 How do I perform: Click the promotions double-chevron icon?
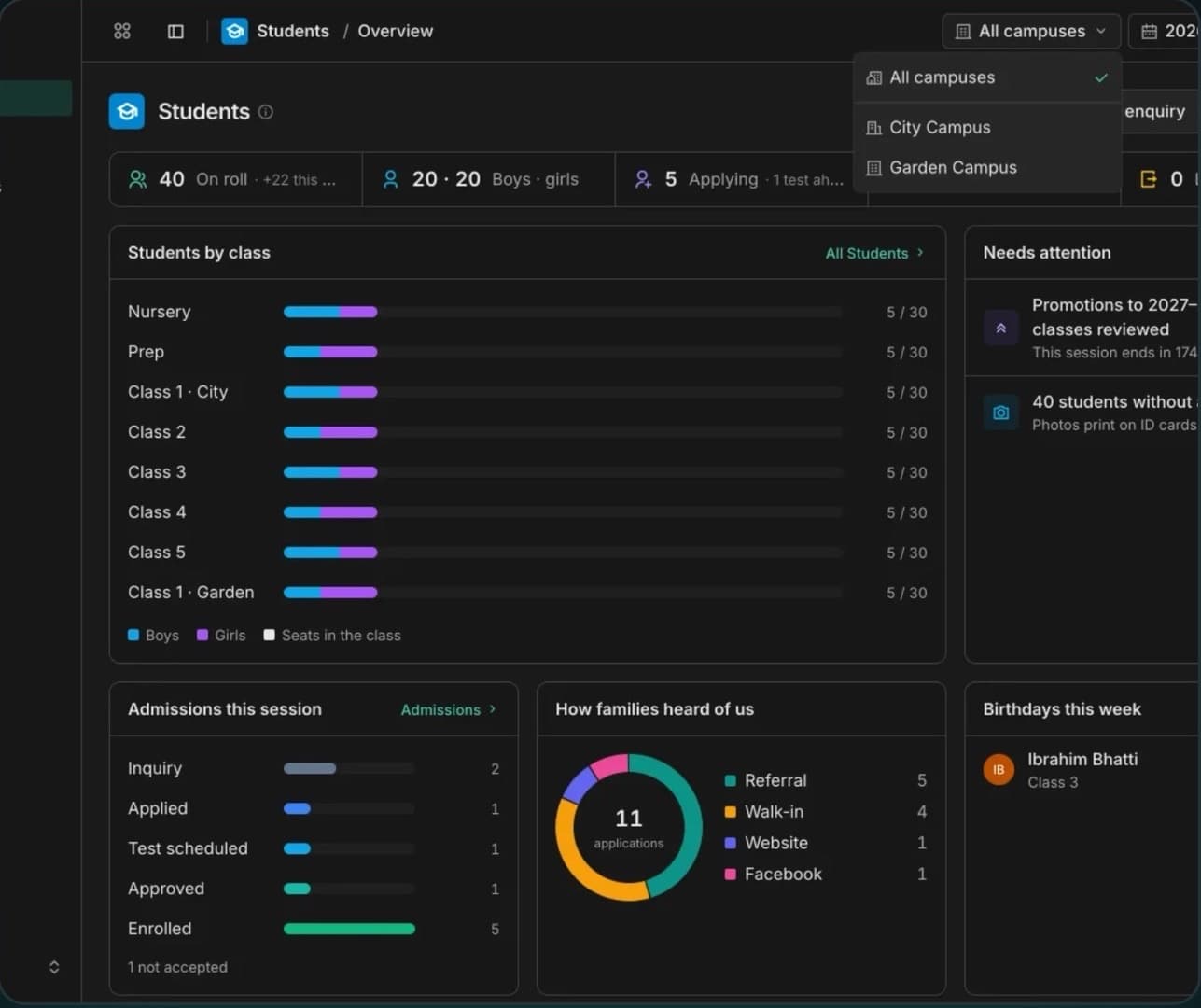(x=1000, y=329)
